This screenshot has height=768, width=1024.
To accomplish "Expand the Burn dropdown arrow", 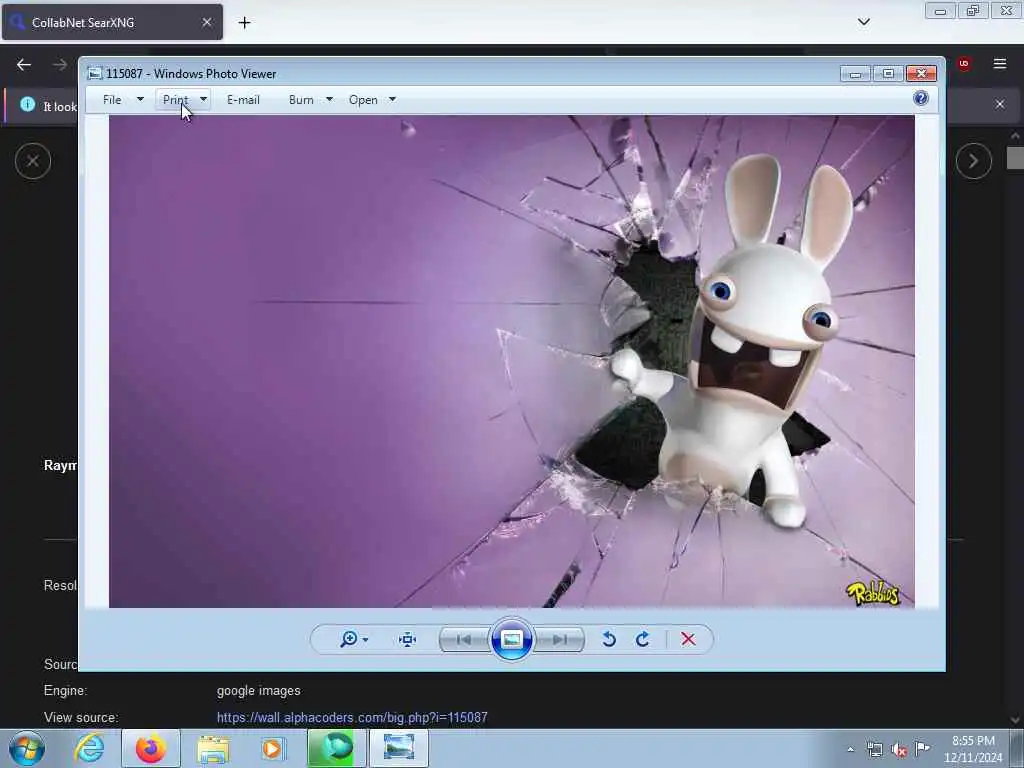I will pyautogui.click(x=329, y=100).
